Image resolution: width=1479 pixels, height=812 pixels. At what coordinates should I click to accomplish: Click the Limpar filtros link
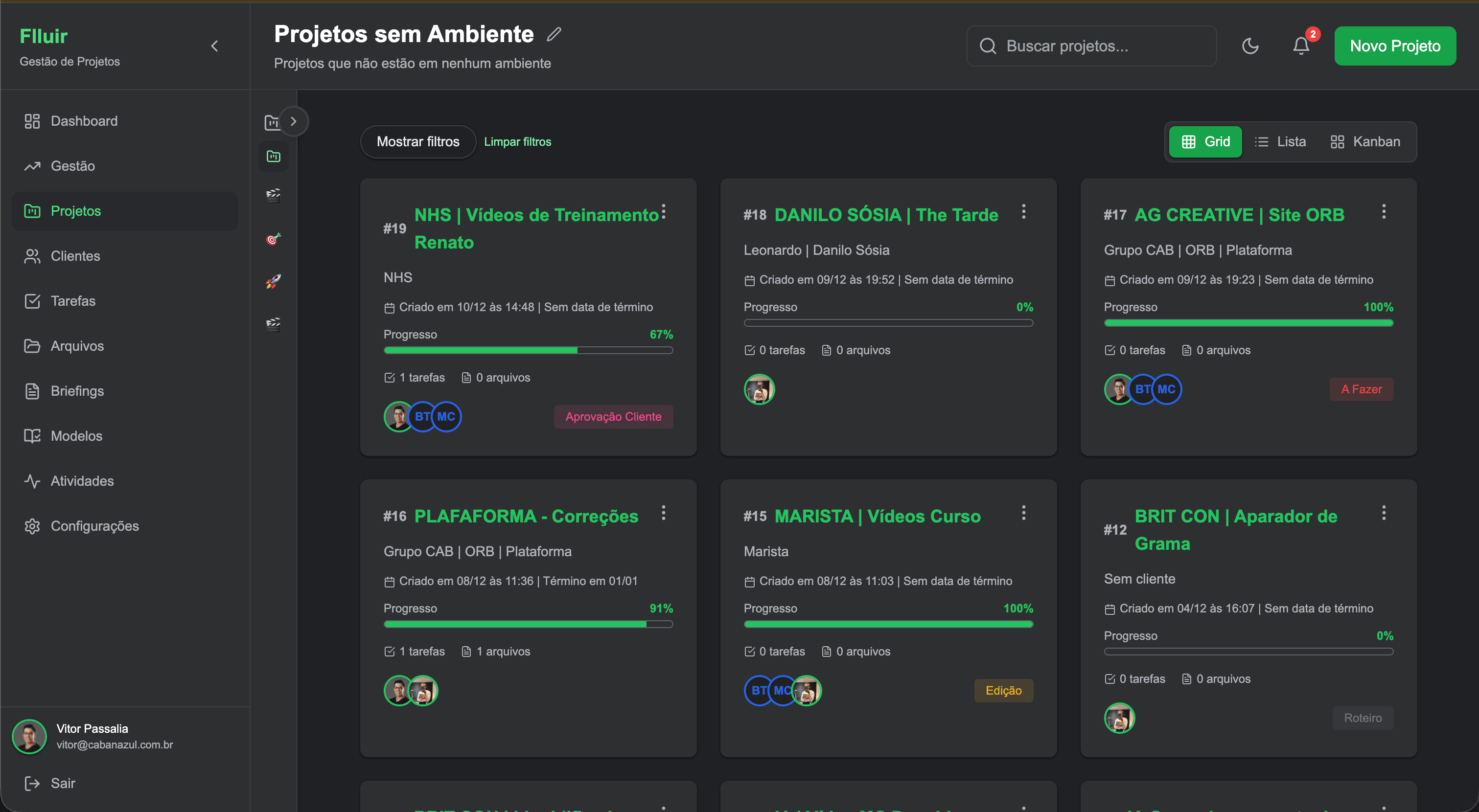[517, 141]
